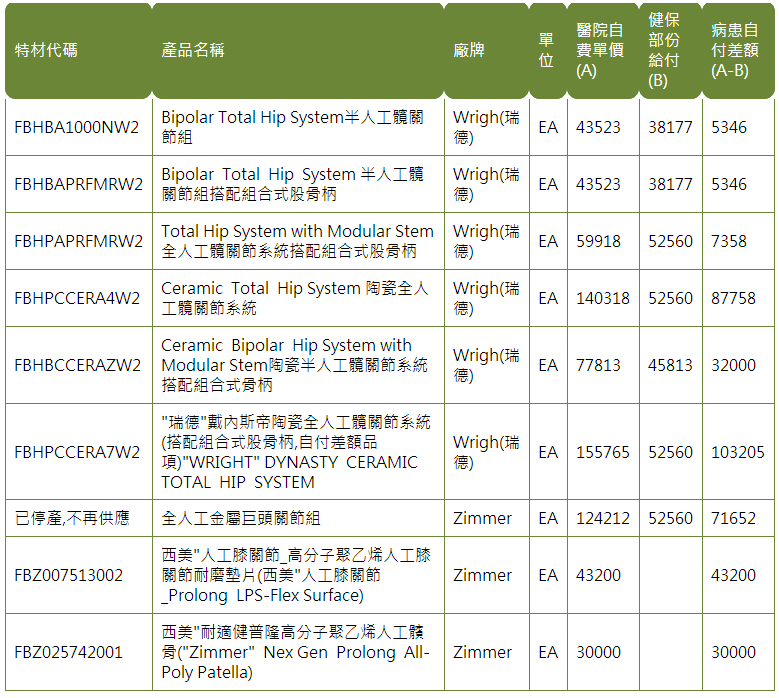Click price 43200 in 醫院自費單價 column
Image resolution: width=779 pixels, height=698 pixels.
click(x=598, y=575)
